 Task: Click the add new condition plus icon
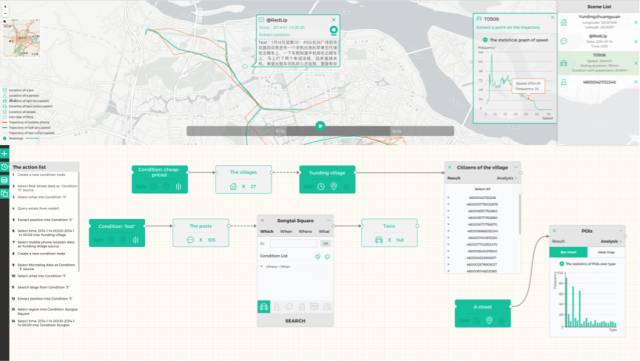4,154
